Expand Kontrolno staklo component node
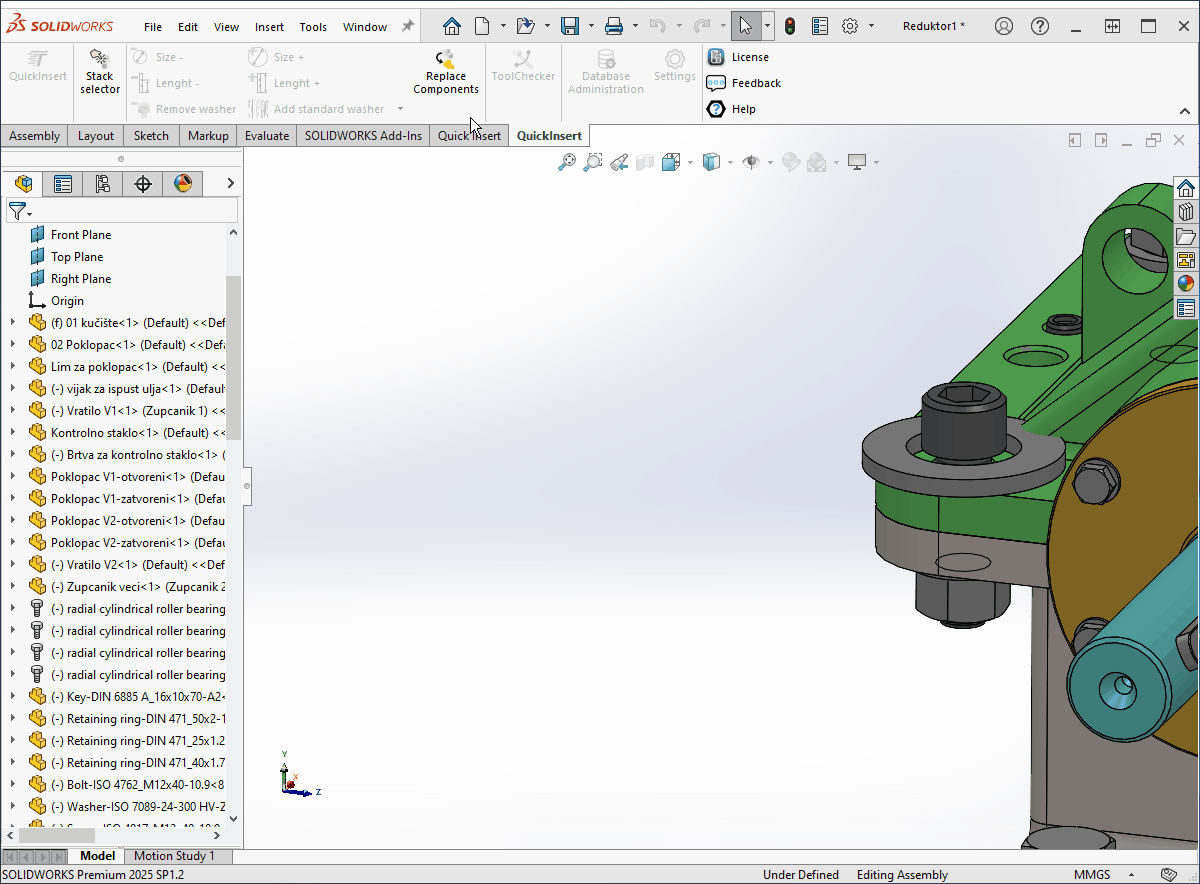 12,432
